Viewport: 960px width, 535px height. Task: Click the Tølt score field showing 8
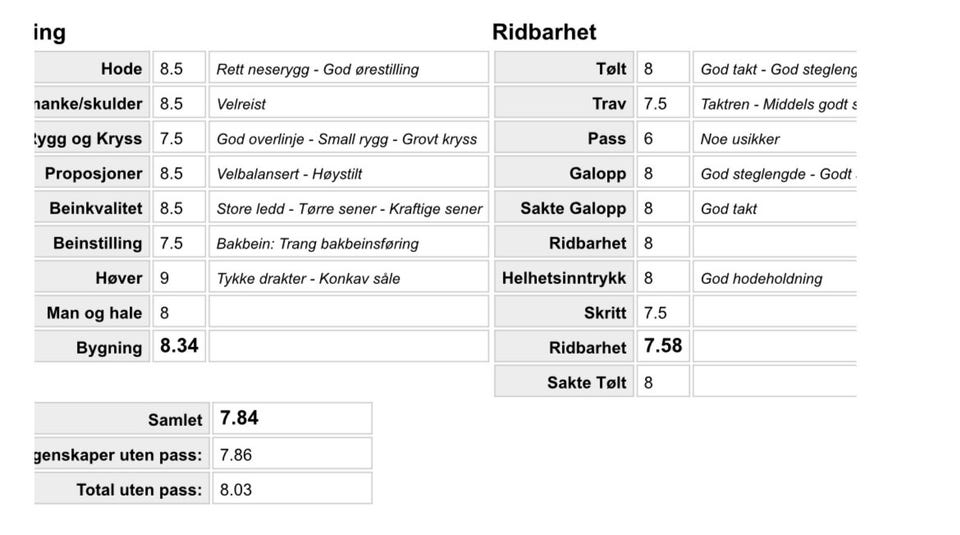(662, 69)
